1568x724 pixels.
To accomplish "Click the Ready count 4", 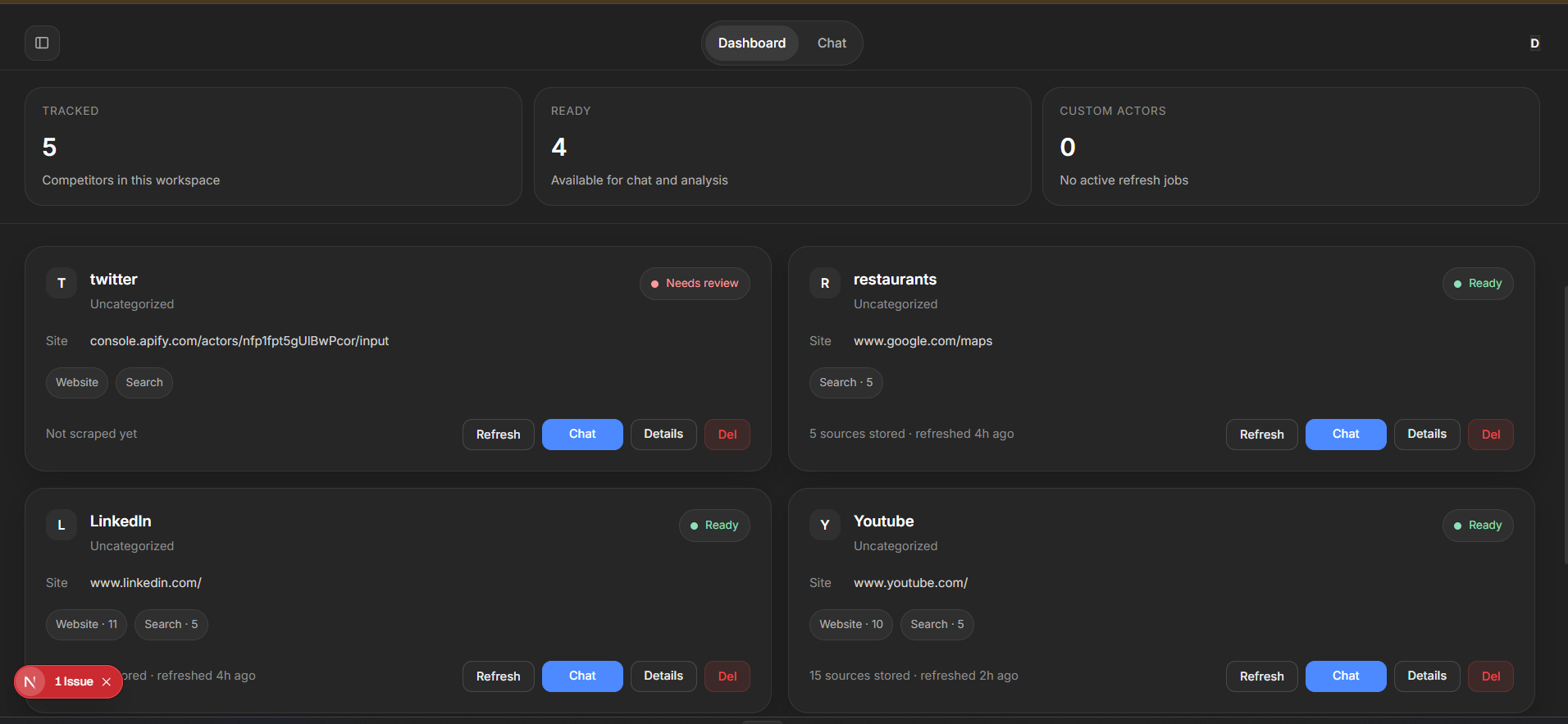I will coord(558,148).
